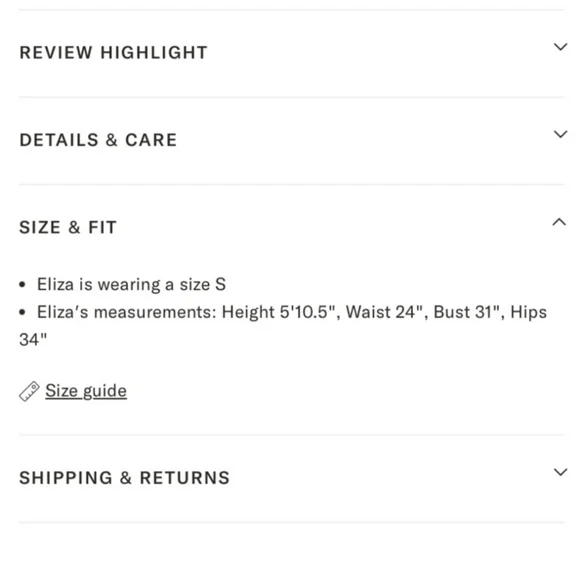Viewport: 580px width, 579px height.
Task: Expand the Shipping & Returns section
Action: 291,478
